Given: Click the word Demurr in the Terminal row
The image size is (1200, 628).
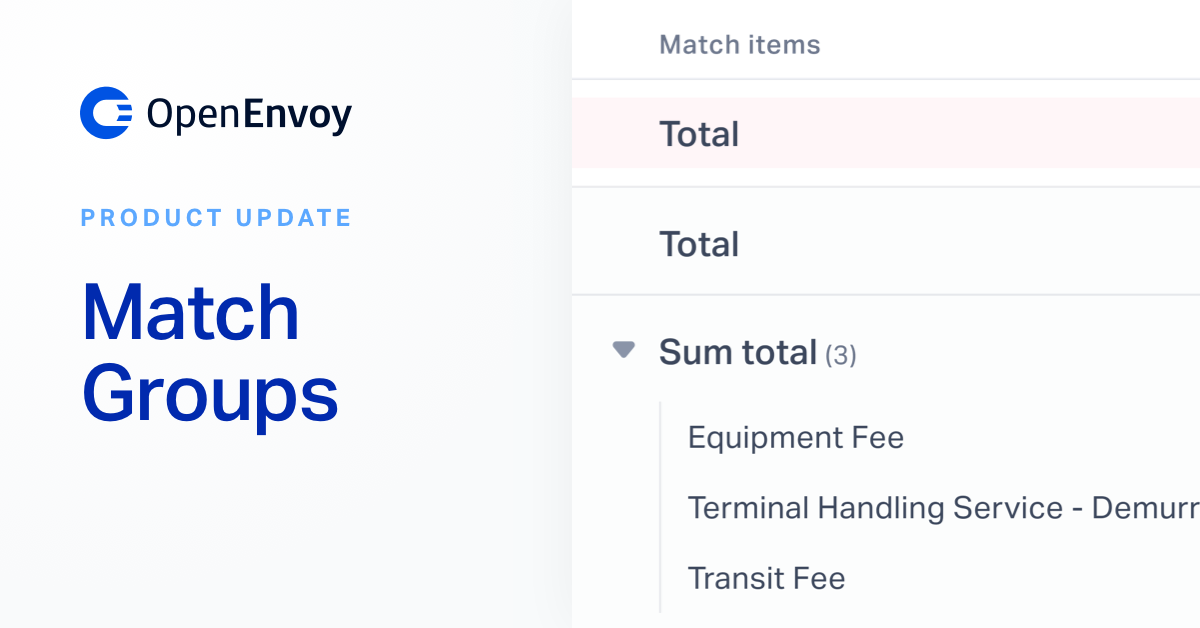Looking at the screenshot, I should point(1145,508).
